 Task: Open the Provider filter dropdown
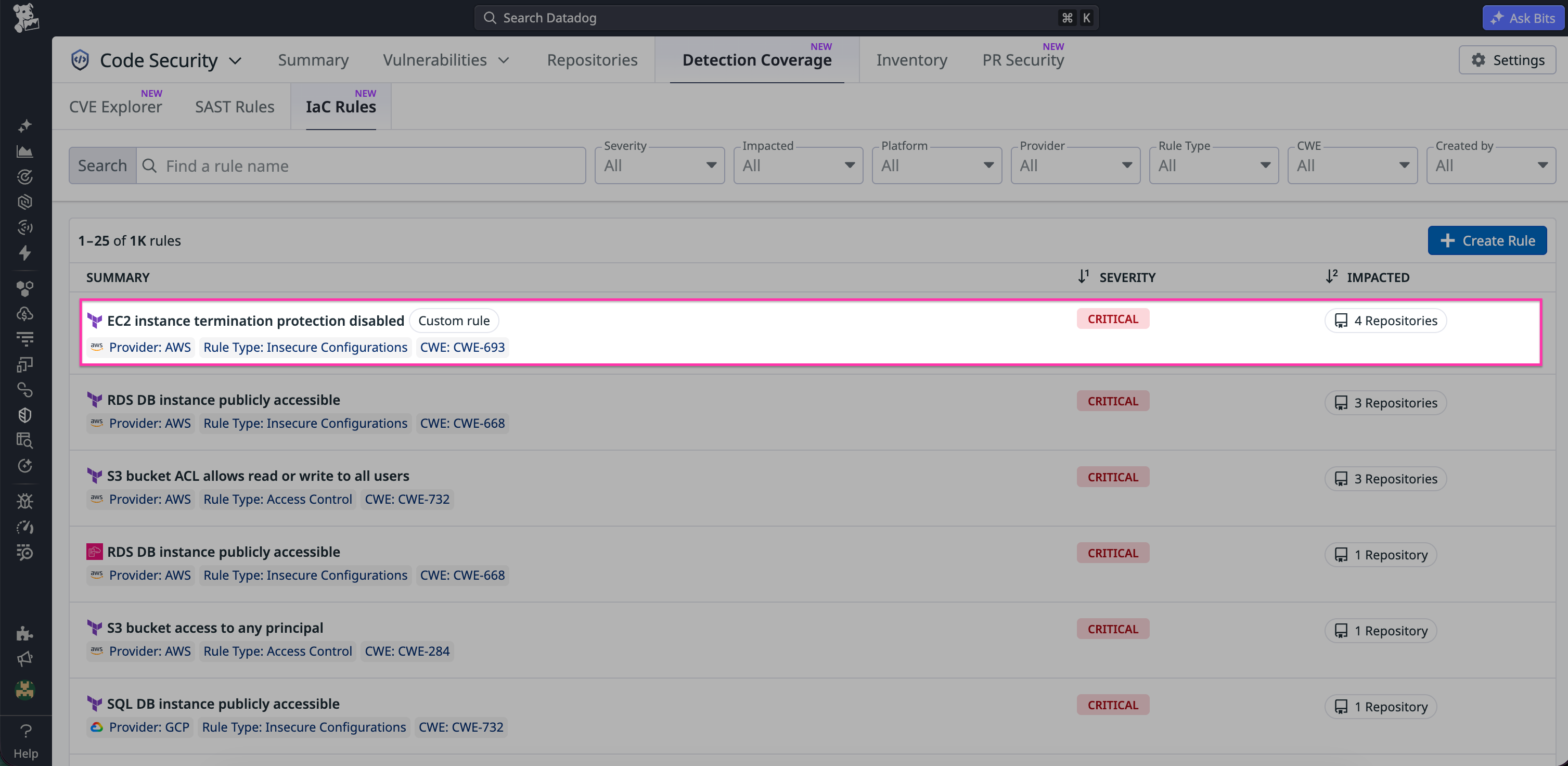pyautogui.click(x=1075, y=165)
